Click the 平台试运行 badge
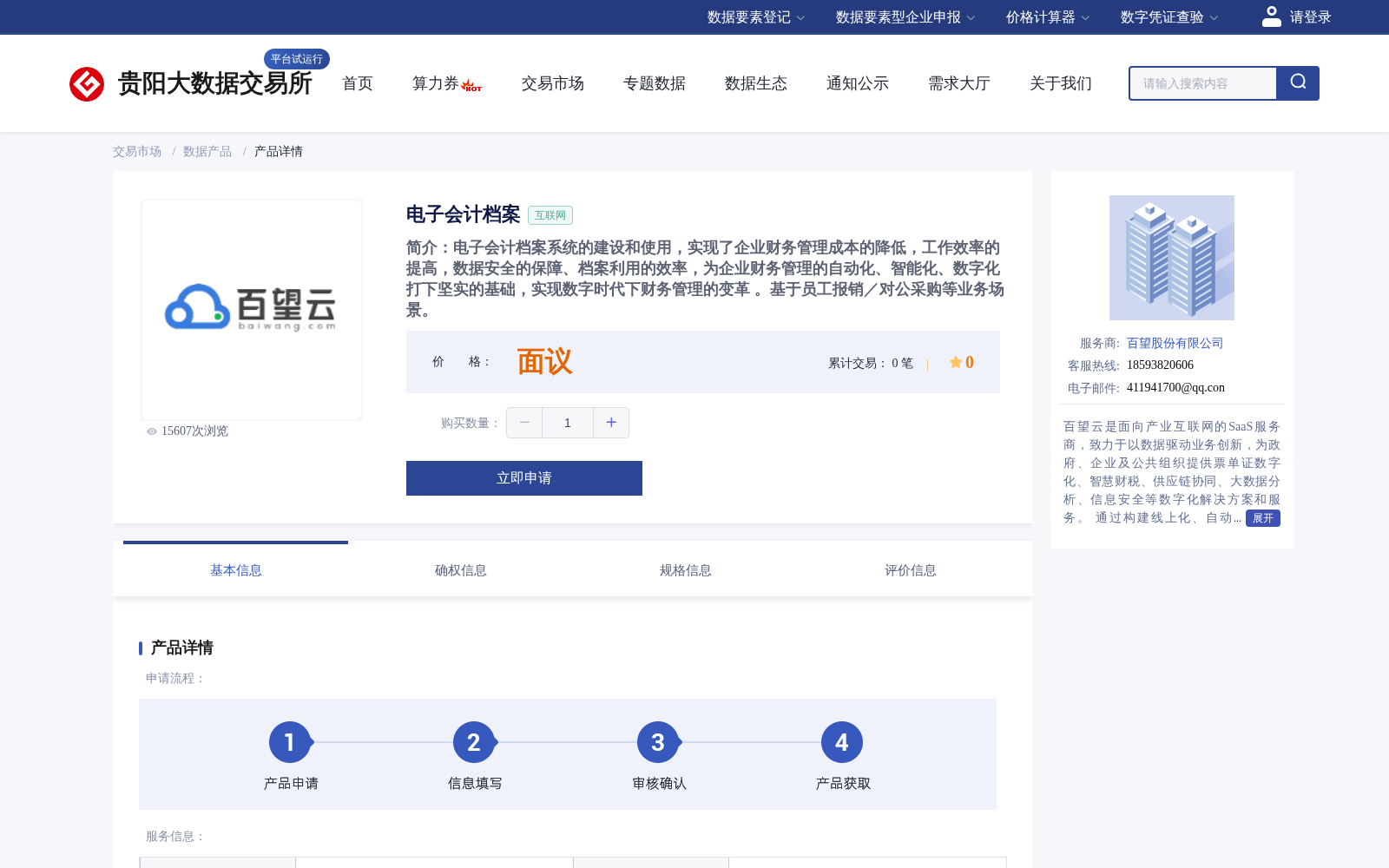This screenshot has height=868, width=1389. [297, 59]
